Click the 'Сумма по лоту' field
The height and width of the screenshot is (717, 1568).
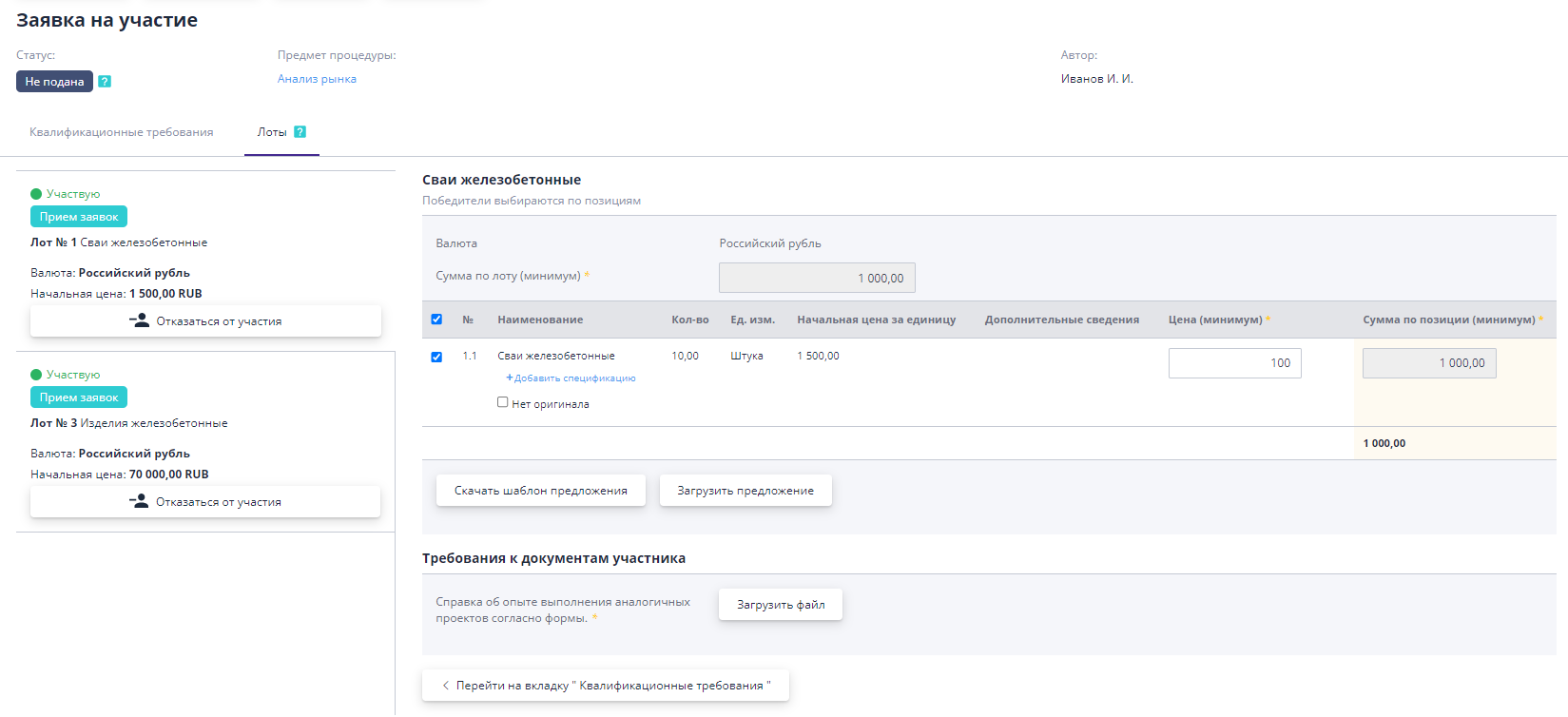[x=817, y=278]
